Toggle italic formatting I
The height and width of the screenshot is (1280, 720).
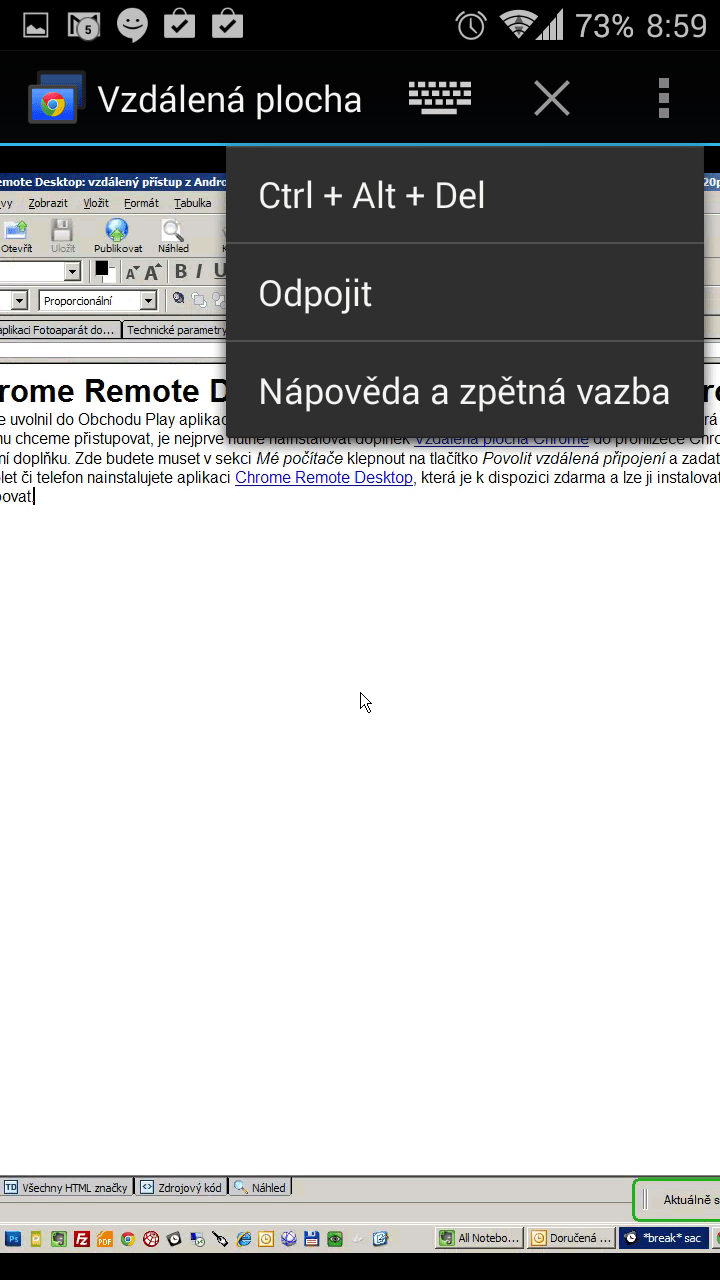pyautogui.click(x=199, y=271)
